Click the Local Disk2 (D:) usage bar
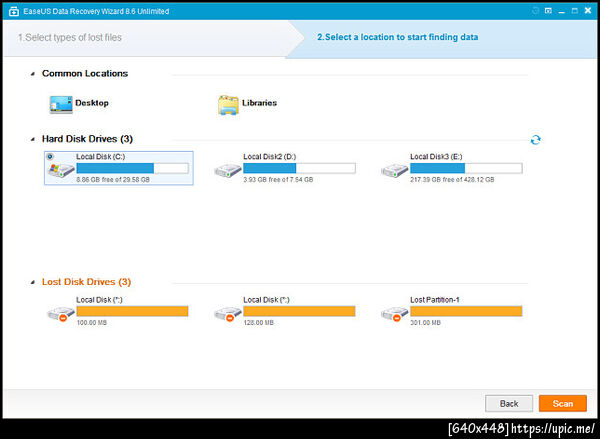This screenshot has height=439, width=600. (x=299, y=168)
